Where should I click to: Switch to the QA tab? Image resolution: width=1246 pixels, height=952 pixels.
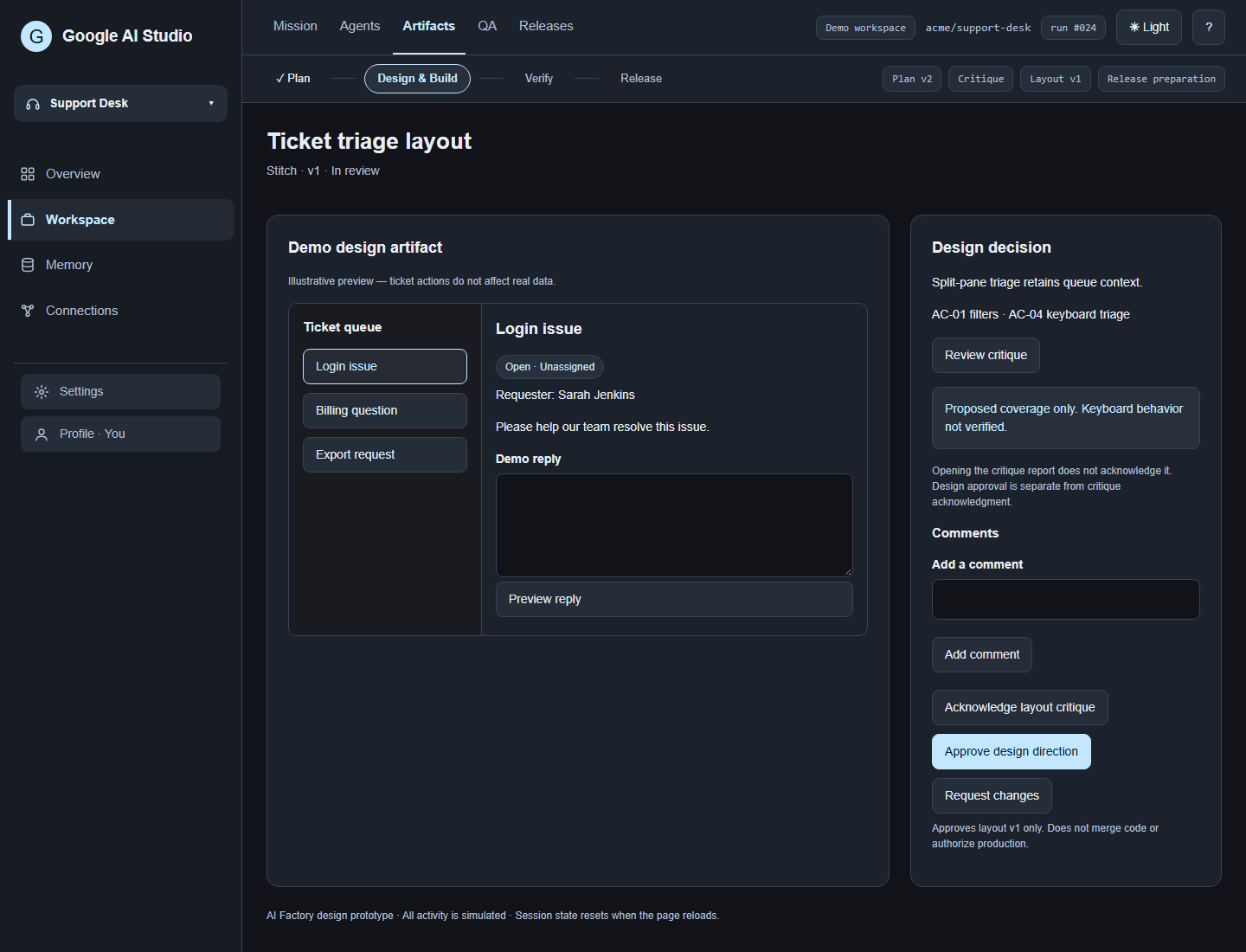[x=487, y=26]
